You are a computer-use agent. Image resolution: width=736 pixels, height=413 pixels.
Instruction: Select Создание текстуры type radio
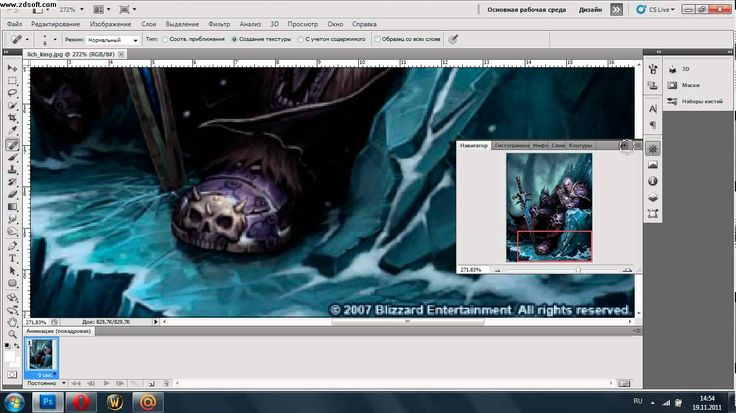coord(234,39)
